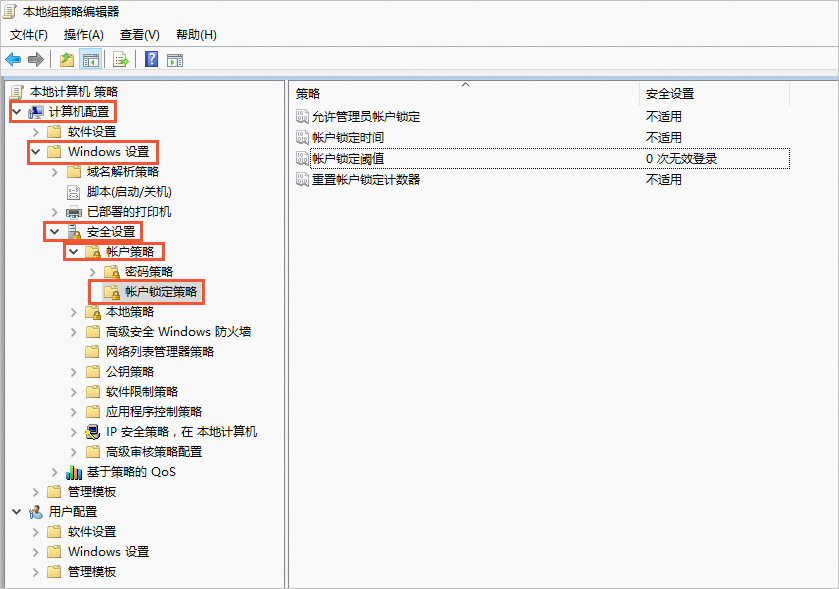This screenshot has width=839, height=589.
Task: Click the 密码策略 folder icon
Action: 112,272
